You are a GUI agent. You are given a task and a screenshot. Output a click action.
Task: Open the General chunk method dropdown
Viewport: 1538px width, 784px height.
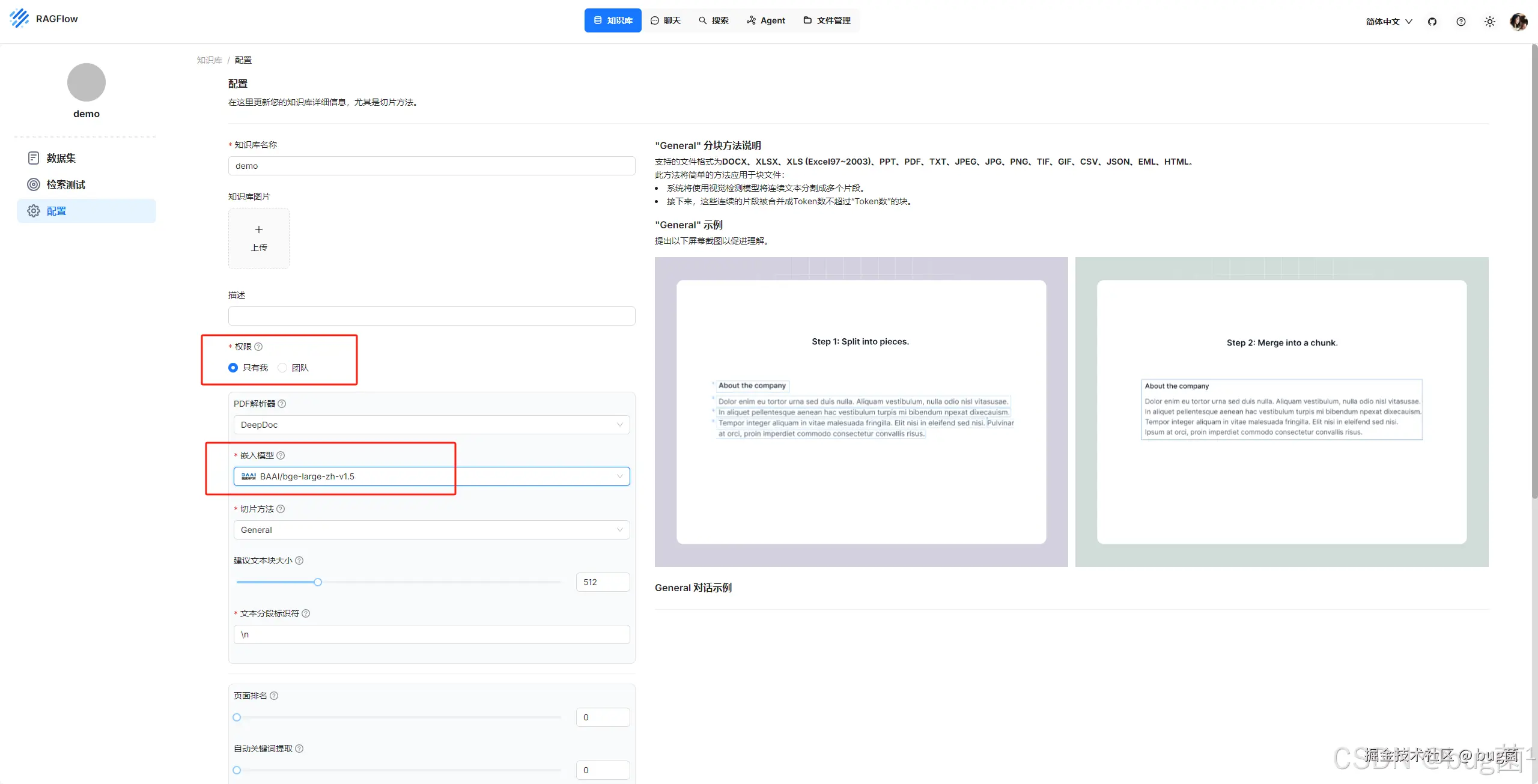(431, 530)
